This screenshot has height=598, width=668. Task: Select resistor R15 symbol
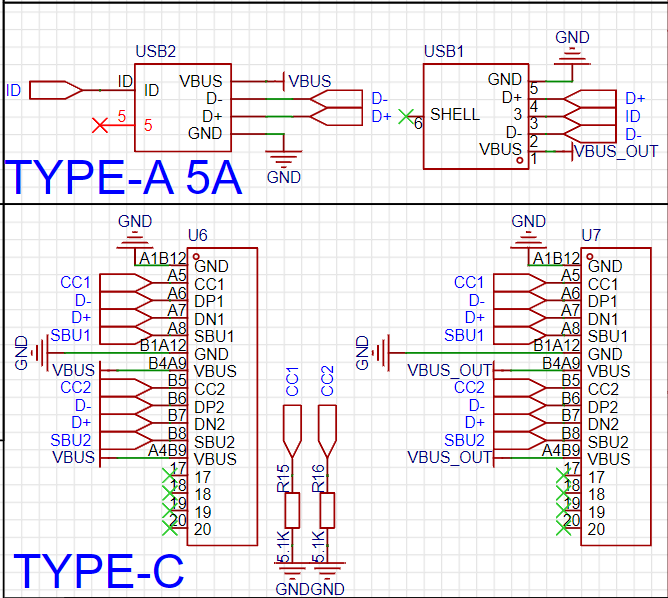[292, 510]
